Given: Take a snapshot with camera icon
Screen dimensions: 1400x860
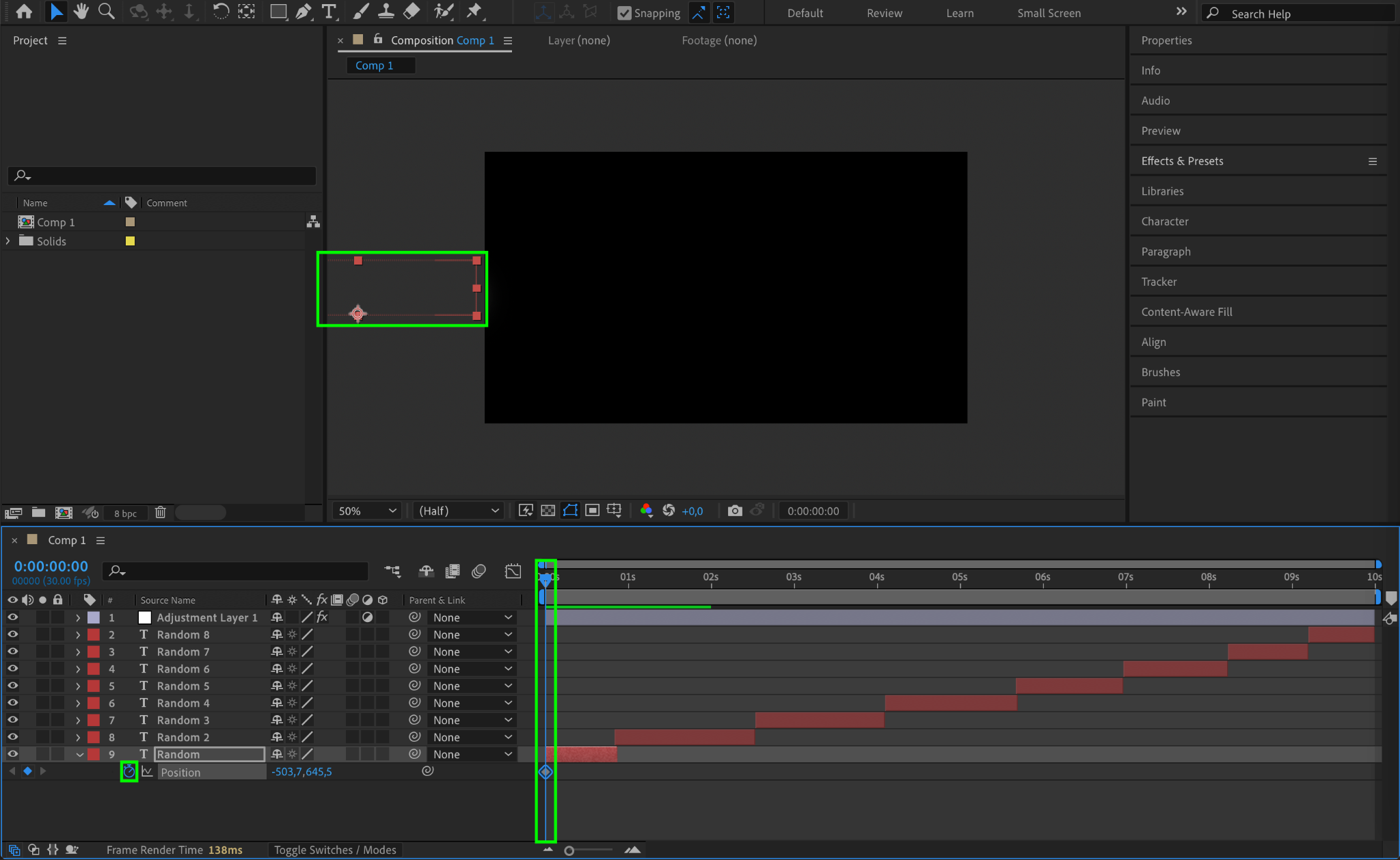Looking at the screenshot, I should coord(735,511).
